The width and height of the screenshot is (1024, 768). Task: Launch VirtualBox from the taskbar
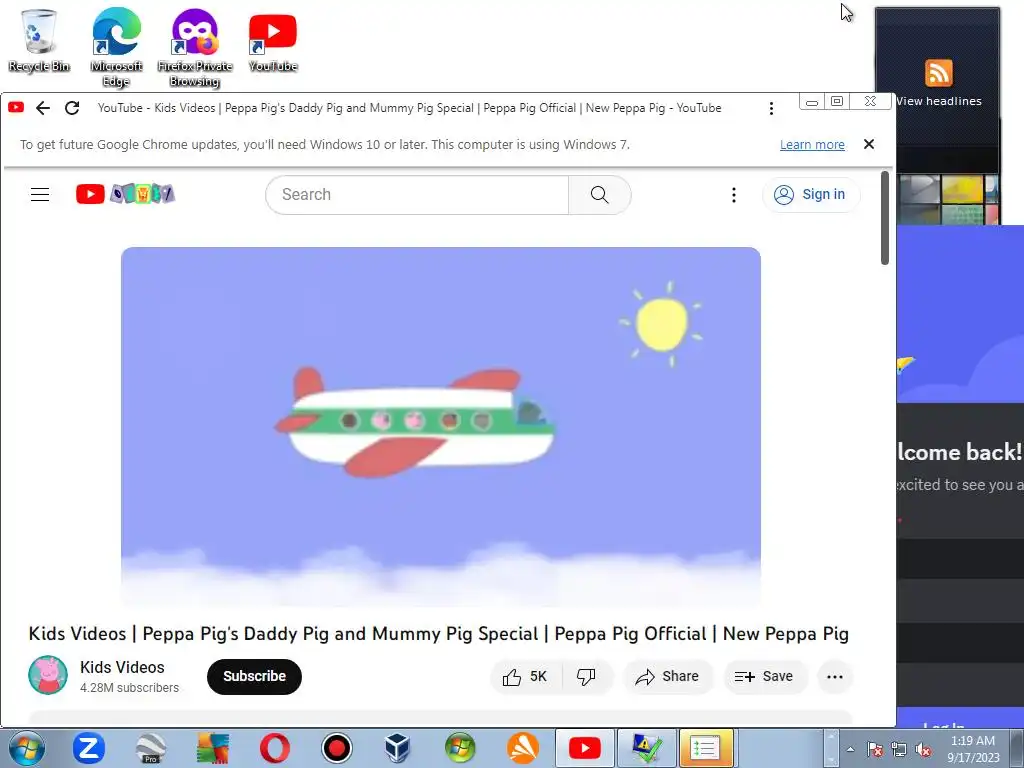[x=398, y=748]
